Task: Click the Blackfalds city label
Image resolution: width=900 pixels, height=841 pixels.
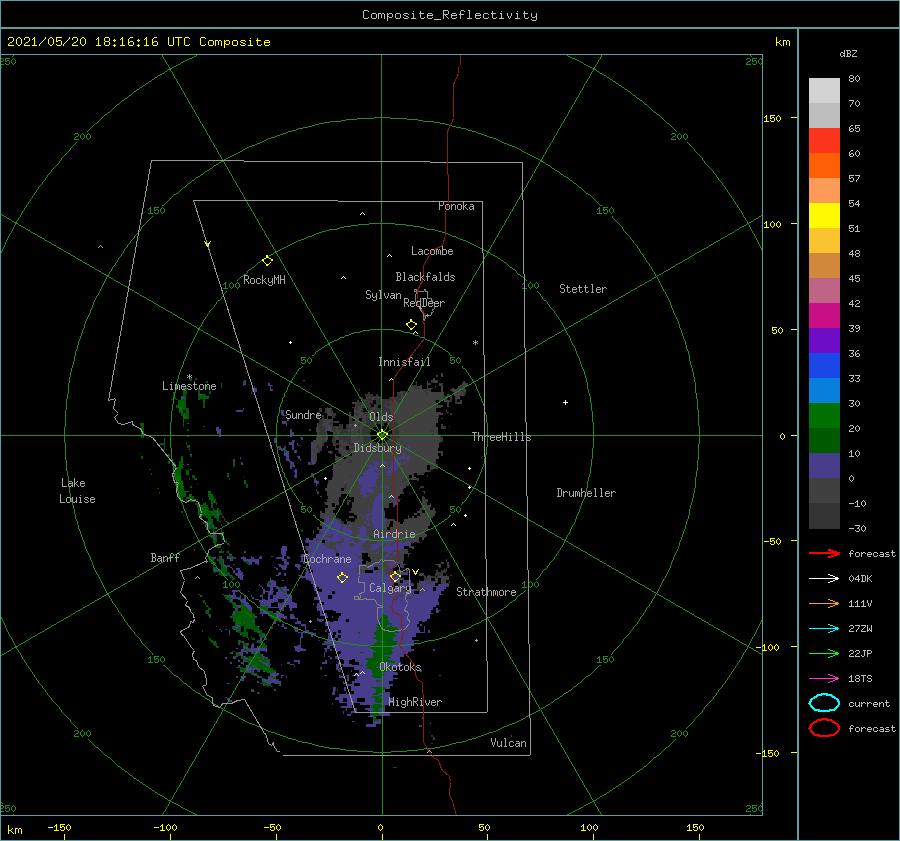Action: pos(425,277)
